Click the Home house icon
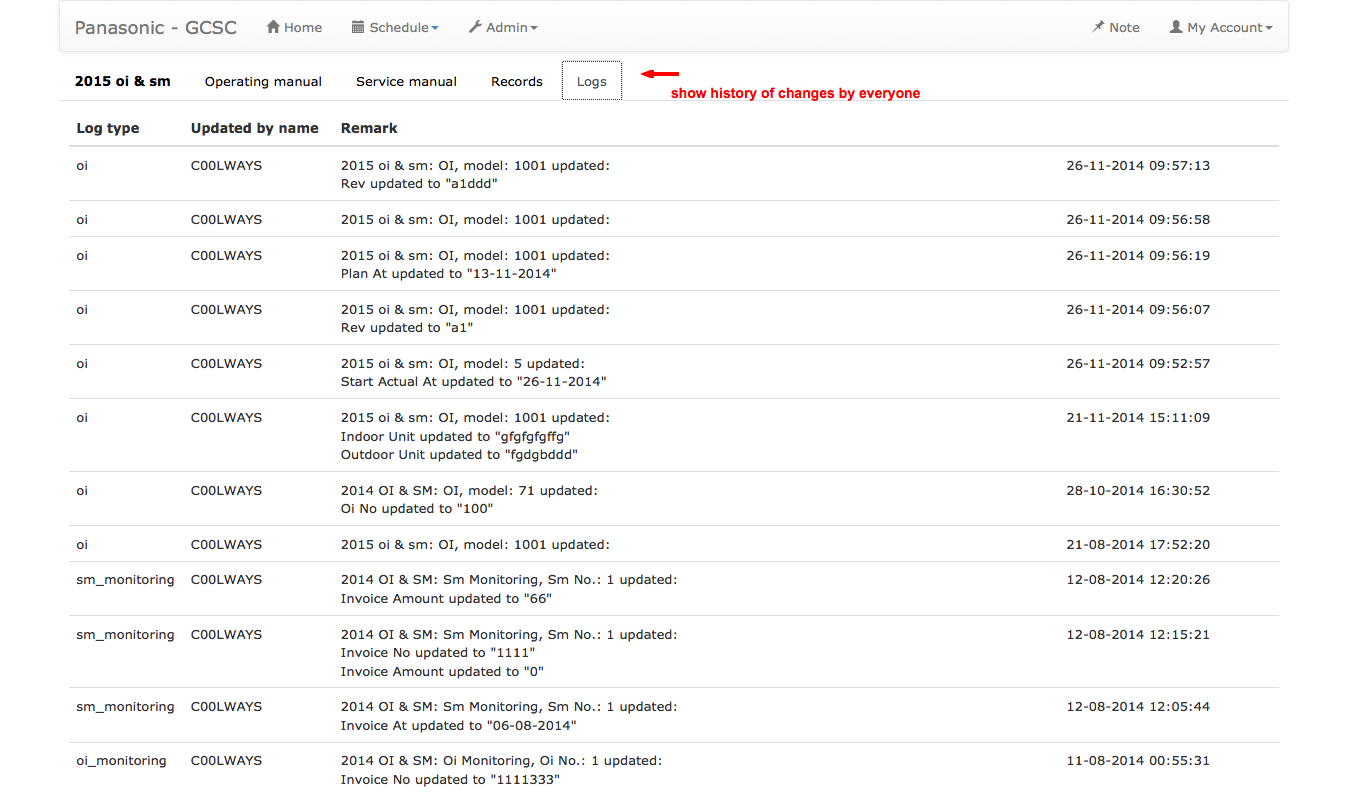The height and width of the screenshot is (796, 1347). (273, 28)
